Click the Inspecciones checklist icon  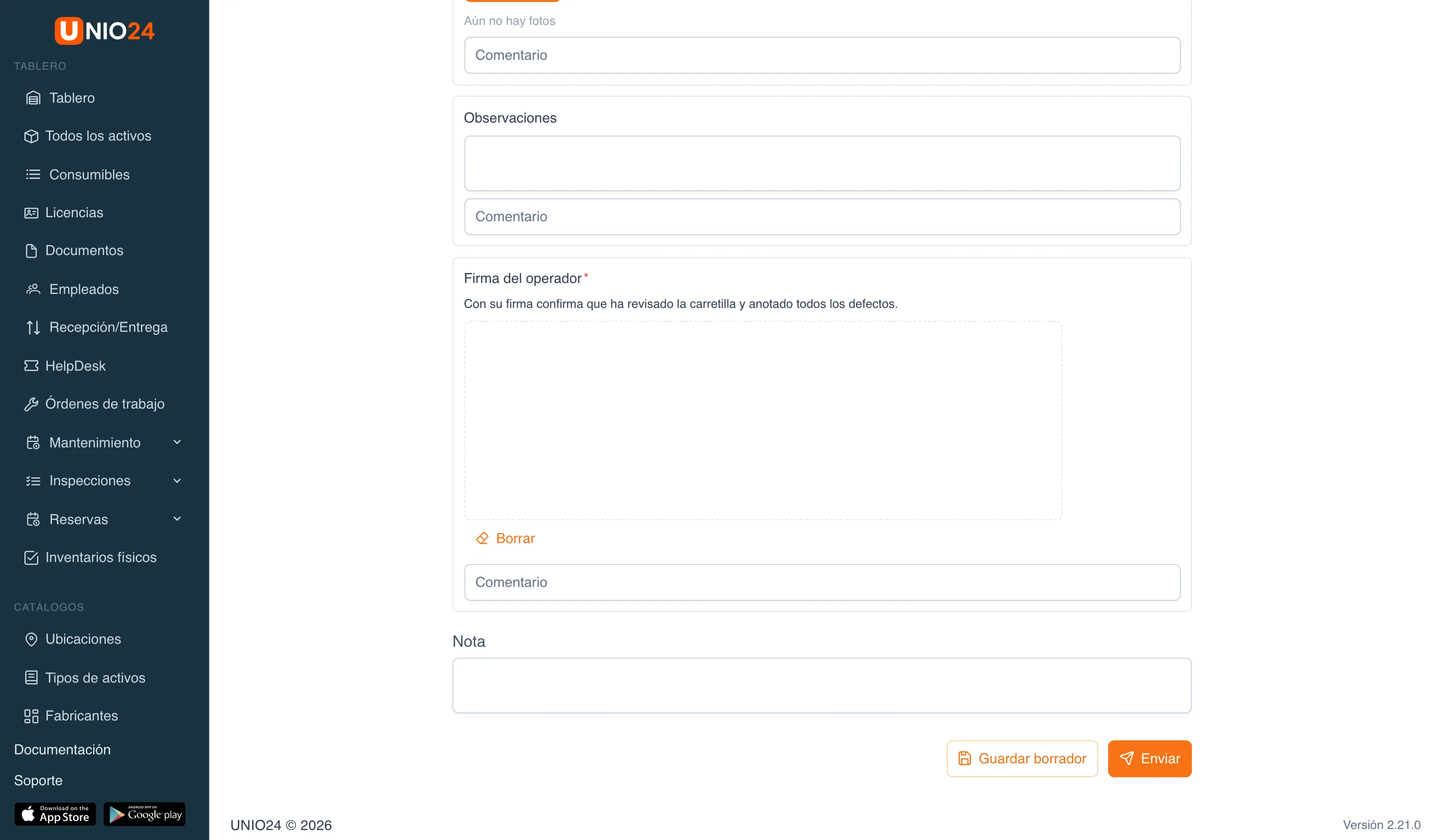(x=33, y=481)
